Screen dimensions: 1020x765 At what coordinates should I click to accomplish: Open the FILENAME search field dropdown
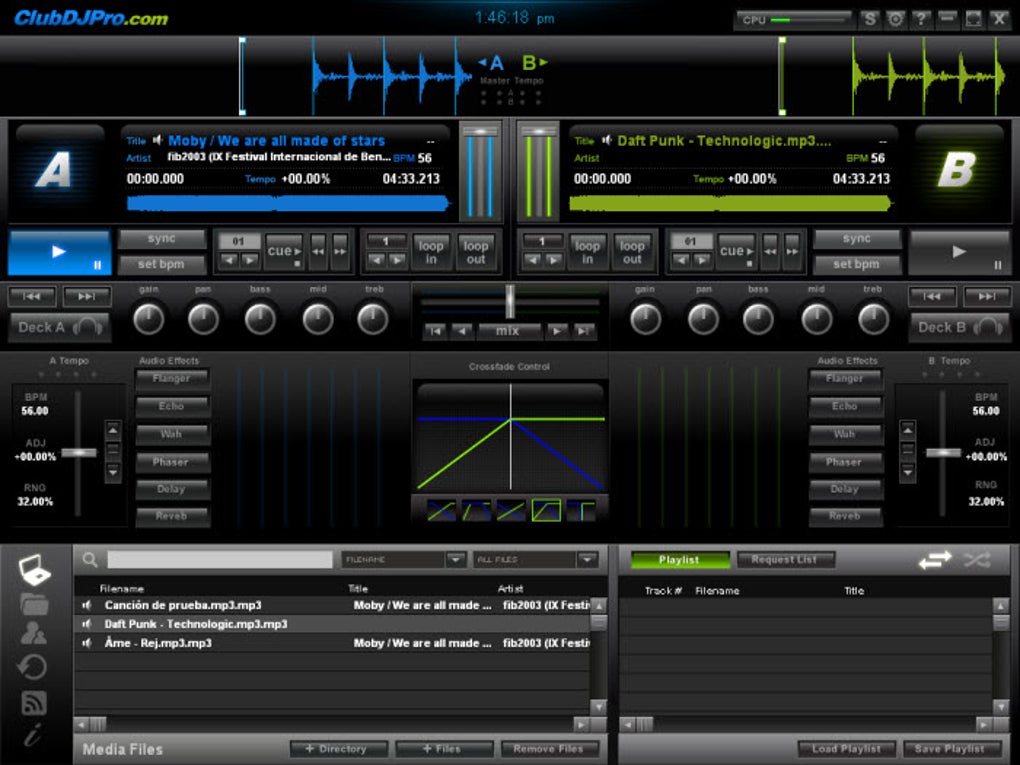[x=455, y=559]
